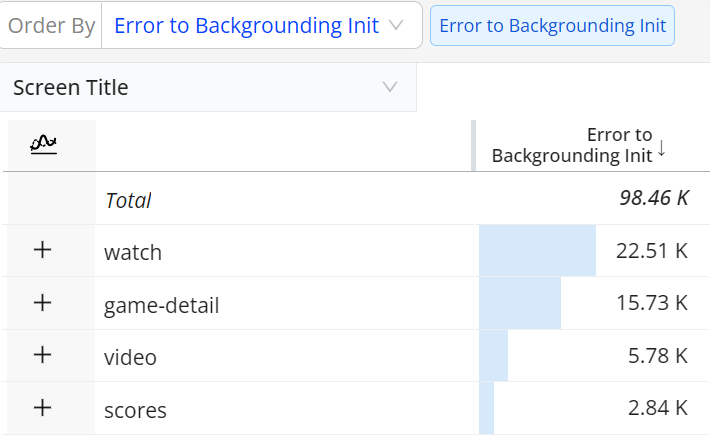Screen dimensions: 710x435
Task: Click the 5.78 K video value
Action: 652,356
